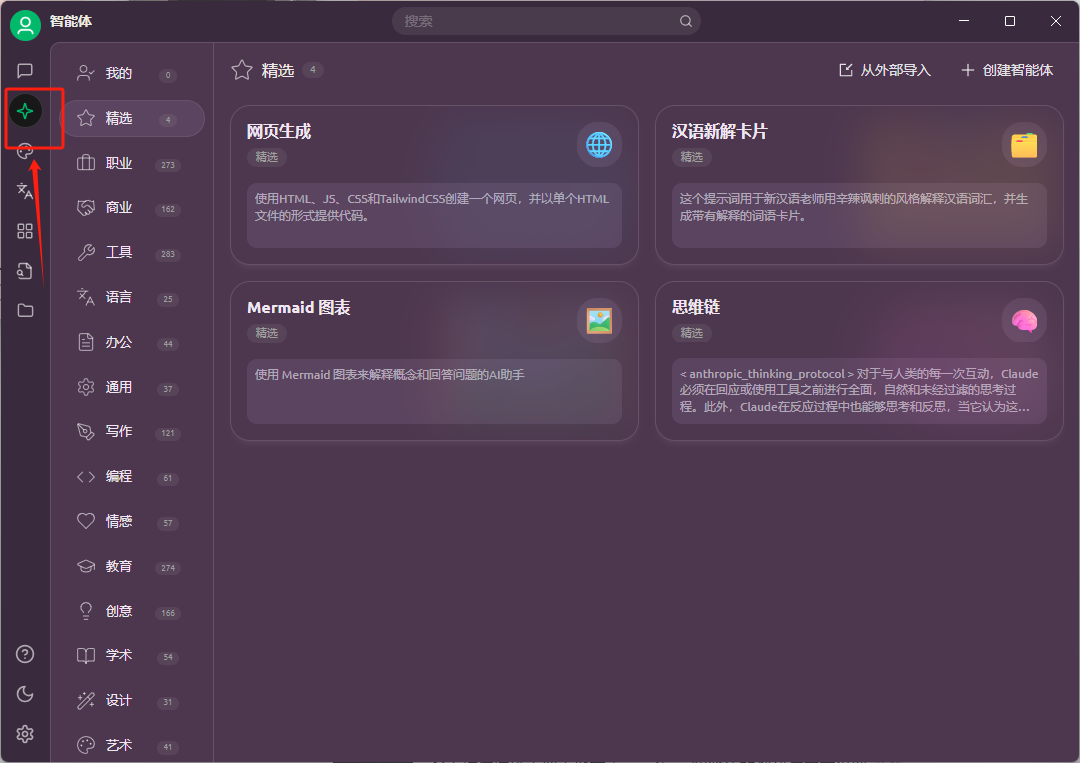
Task: Click inside the 搜索 search field
Action: tap(546, 21)
